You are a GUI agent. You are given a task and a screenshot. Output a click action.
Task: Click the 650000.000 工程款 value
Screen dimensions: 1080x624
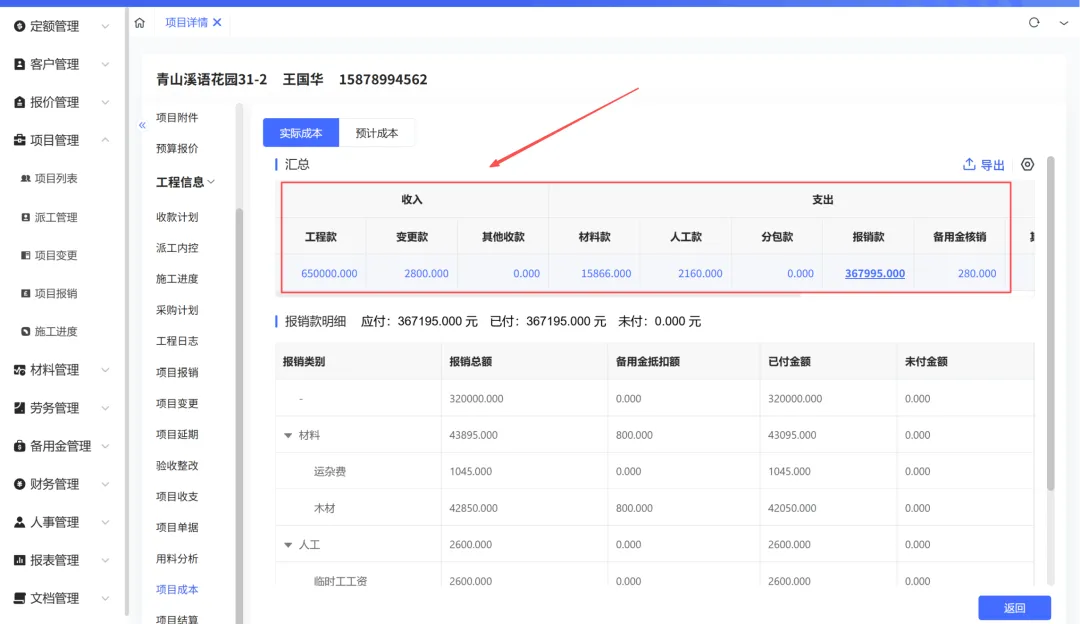[x=329, y=273]
